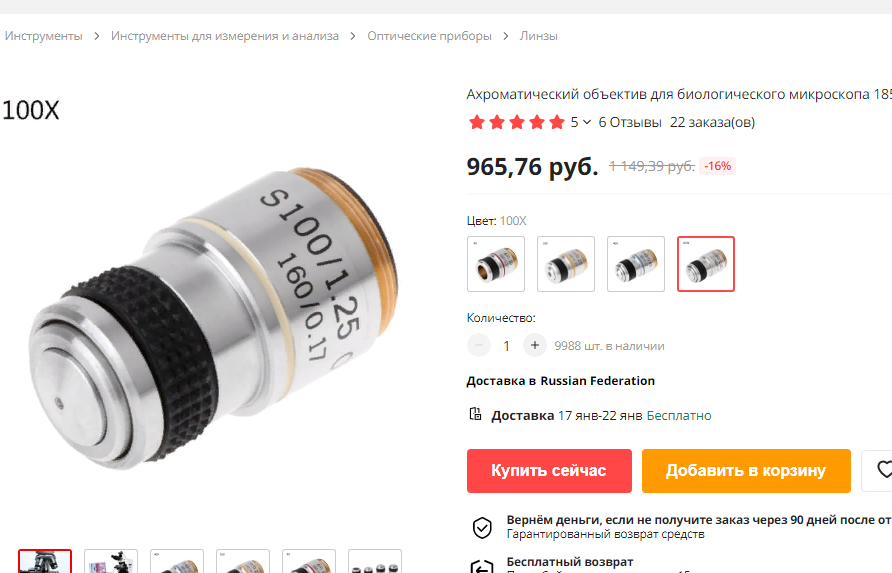The image size is (892, 573).
Task: Click the free return arrow icon
Action: (x=482, y=567)
